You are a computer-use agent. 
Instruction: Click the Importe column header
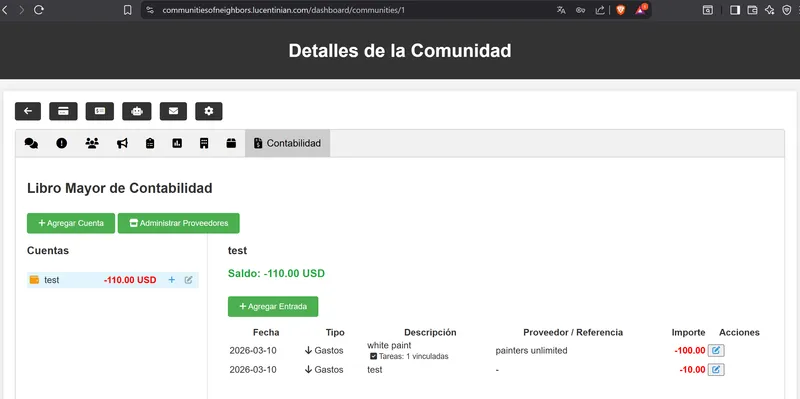688,332
